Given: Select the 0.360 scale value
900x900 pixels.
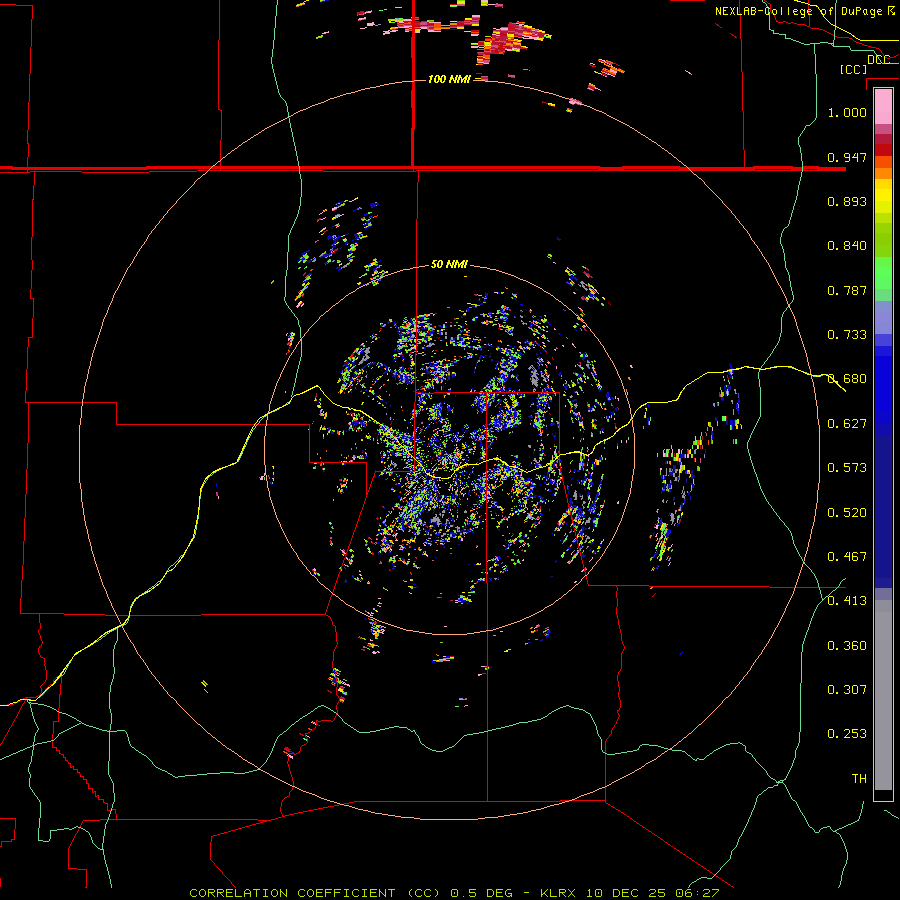Looking at the screenshot, I should tap(847, 646).
